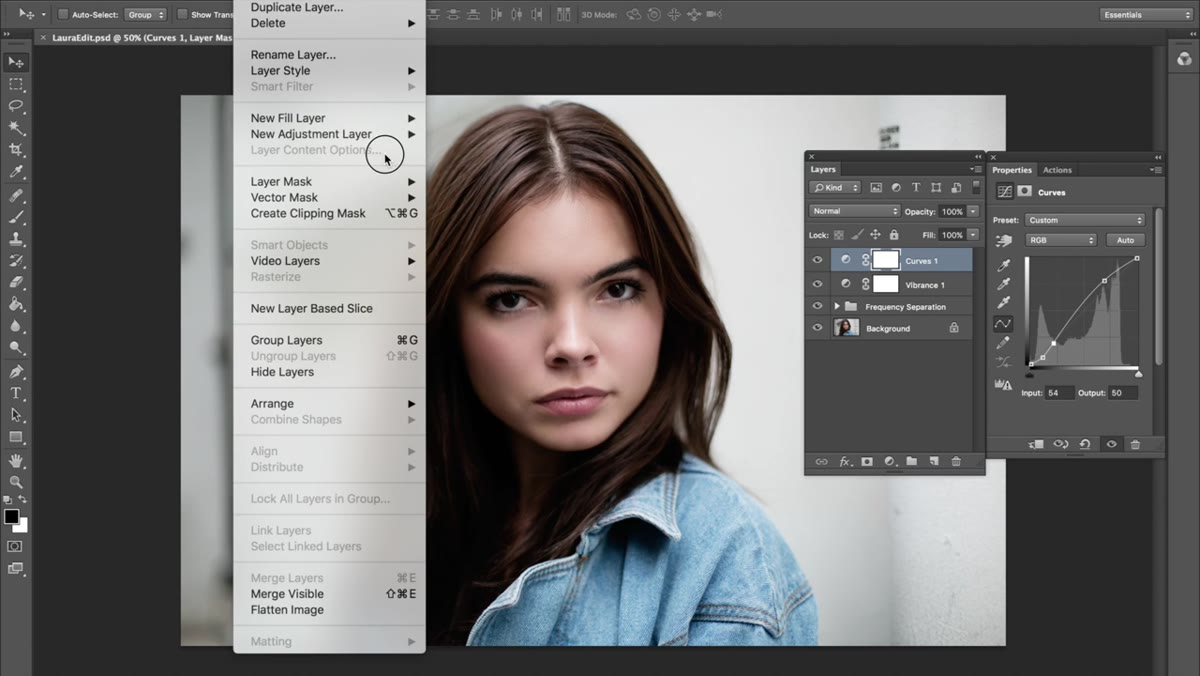Select the Pen tool

16,371
